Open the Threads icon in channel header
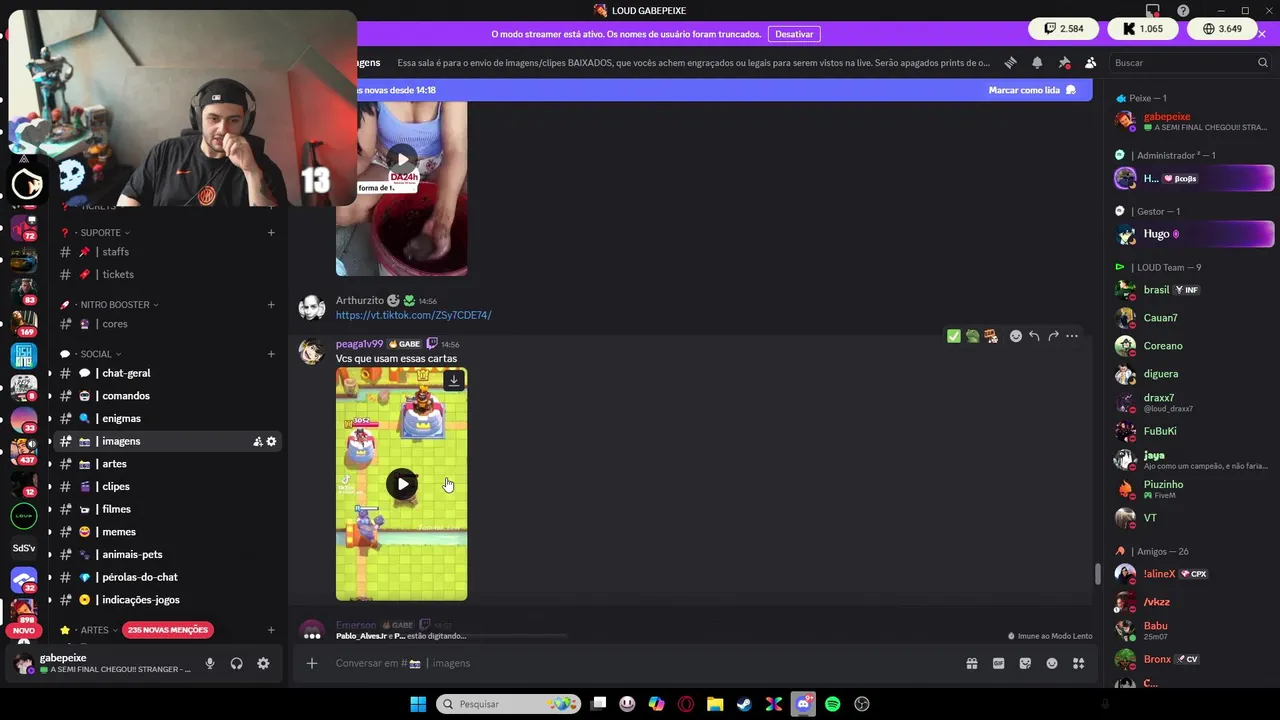The image size is (1280, 720). (1011, 62)
